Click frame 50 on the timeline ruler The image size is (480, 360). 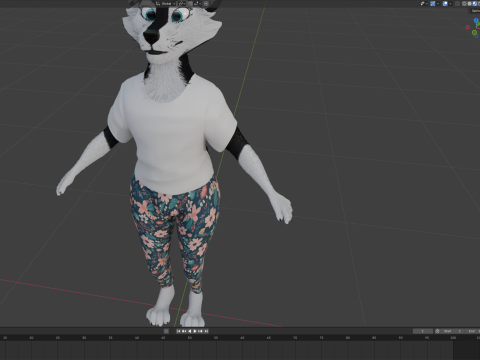pyautogui.click(x=189, y=338)
